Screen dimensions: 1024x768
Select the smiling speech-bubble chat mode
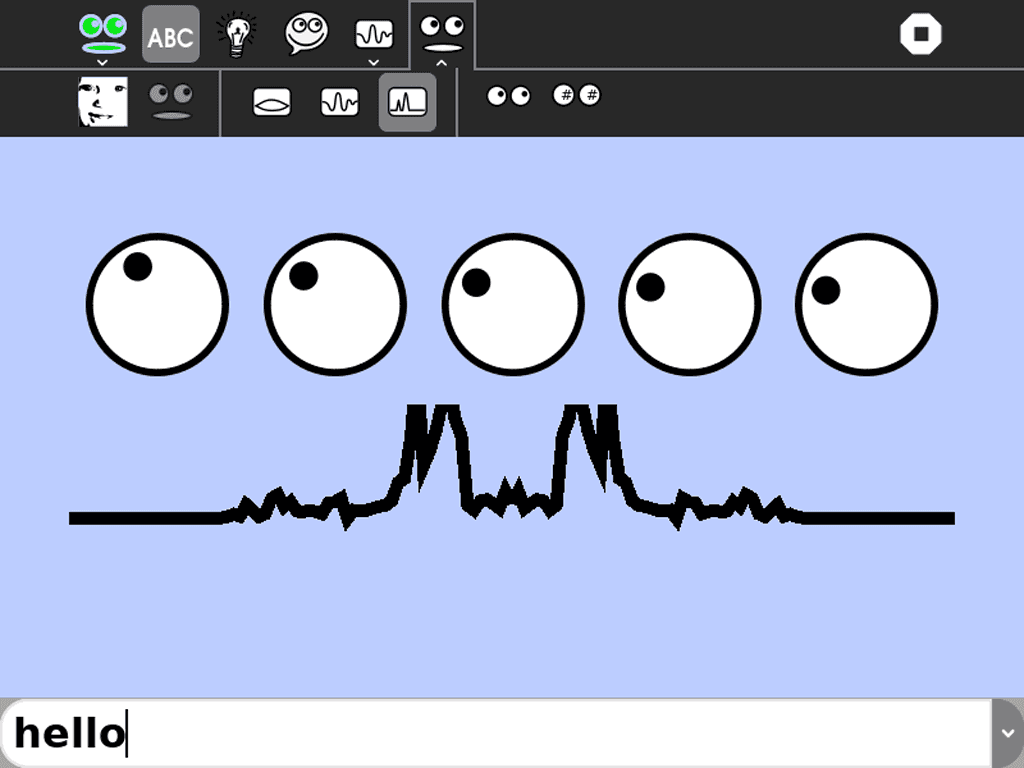click(x=306, y=34)
